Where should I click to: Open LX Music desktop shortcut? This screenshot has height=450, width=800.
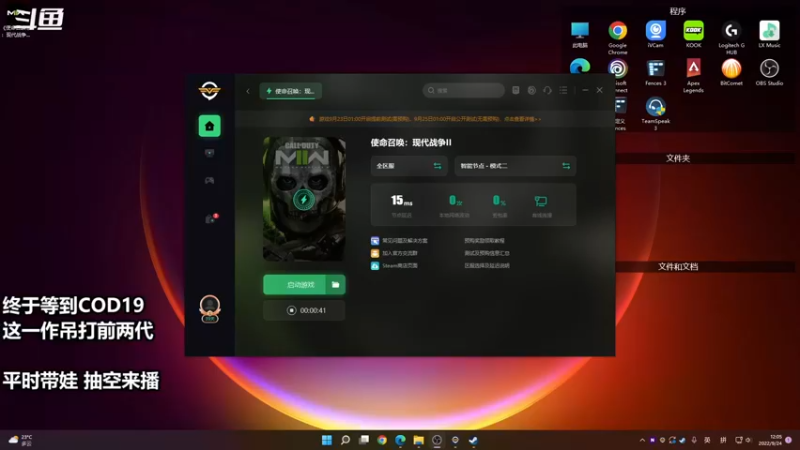pyautogui.click(x=769, y=34)
